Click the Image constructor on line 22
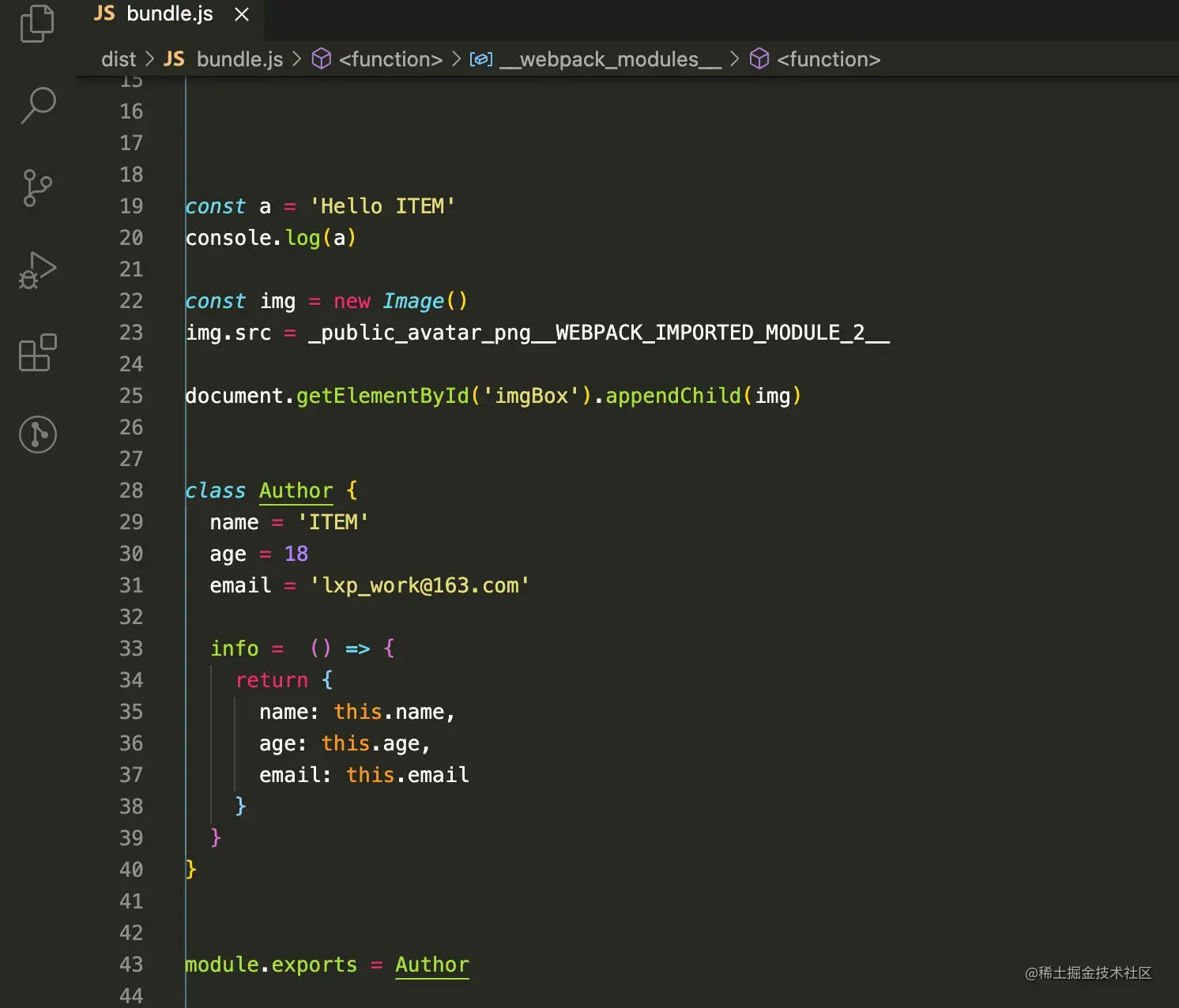This screenshot has height=1008, width=1179. pos(413,301)
